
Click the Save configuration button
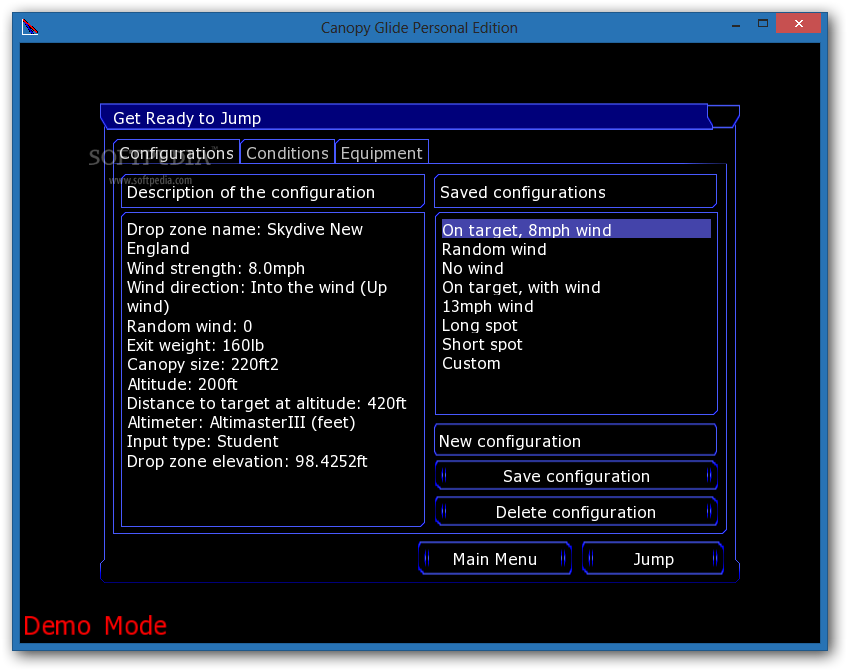pos(576,476)
